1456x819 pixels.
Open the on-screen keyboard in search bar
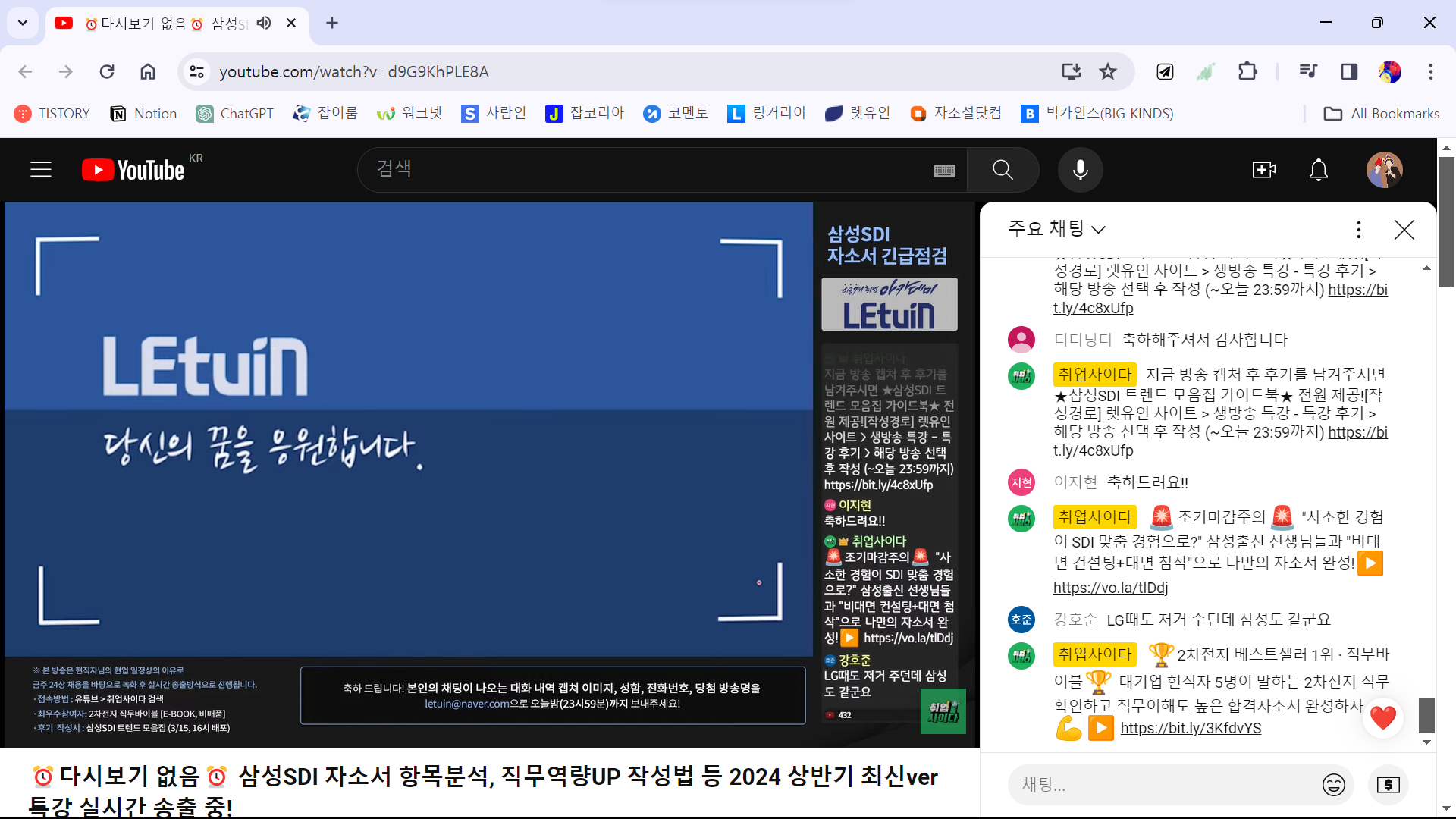point(944,171)
